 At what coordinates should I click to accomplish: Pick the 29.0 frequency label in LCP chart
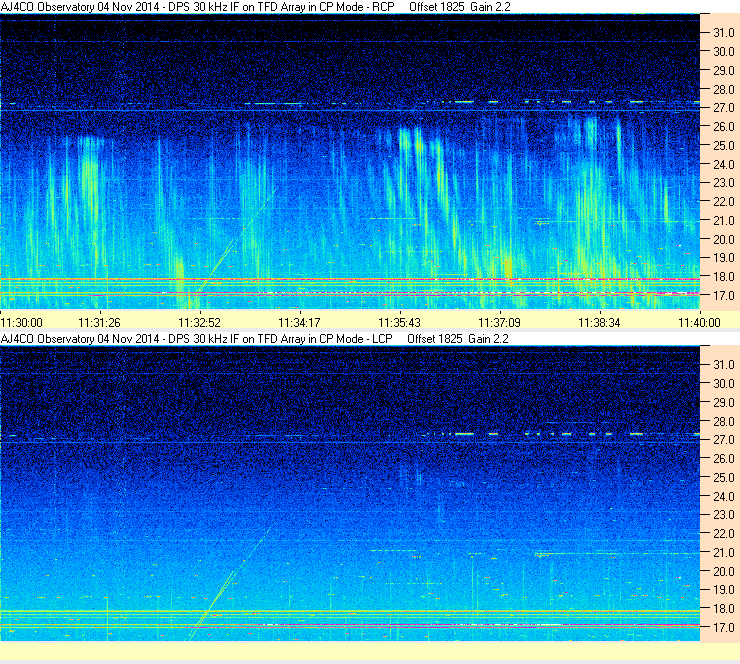click(723, 402)
